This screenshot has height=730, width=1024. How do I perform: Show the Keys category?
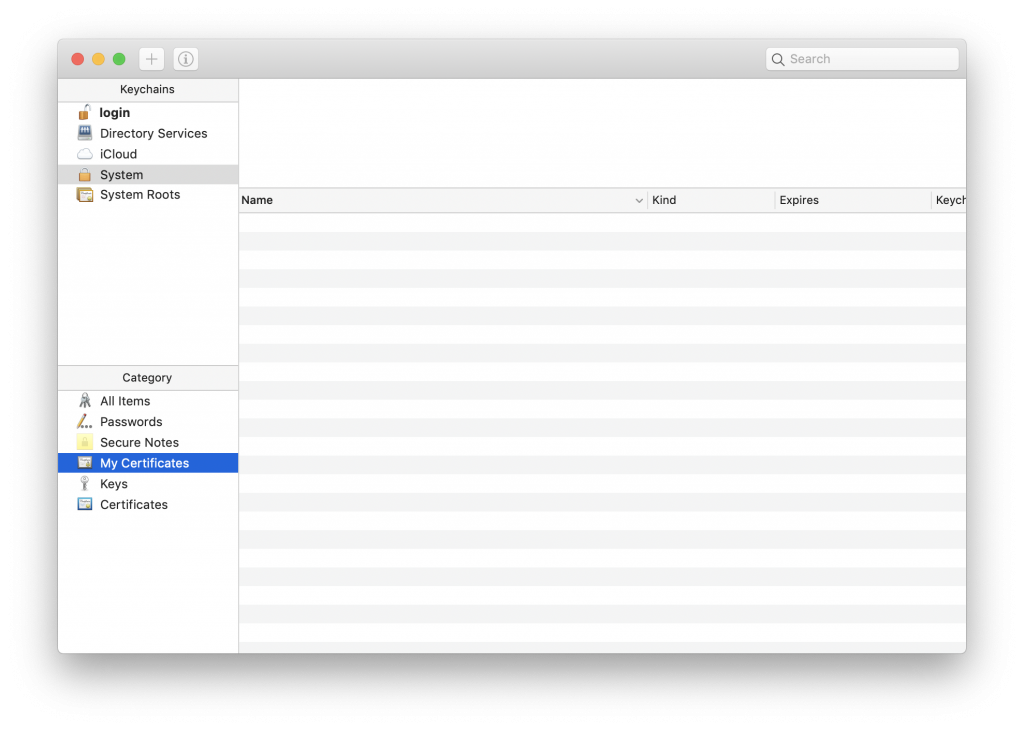point(148,484)
